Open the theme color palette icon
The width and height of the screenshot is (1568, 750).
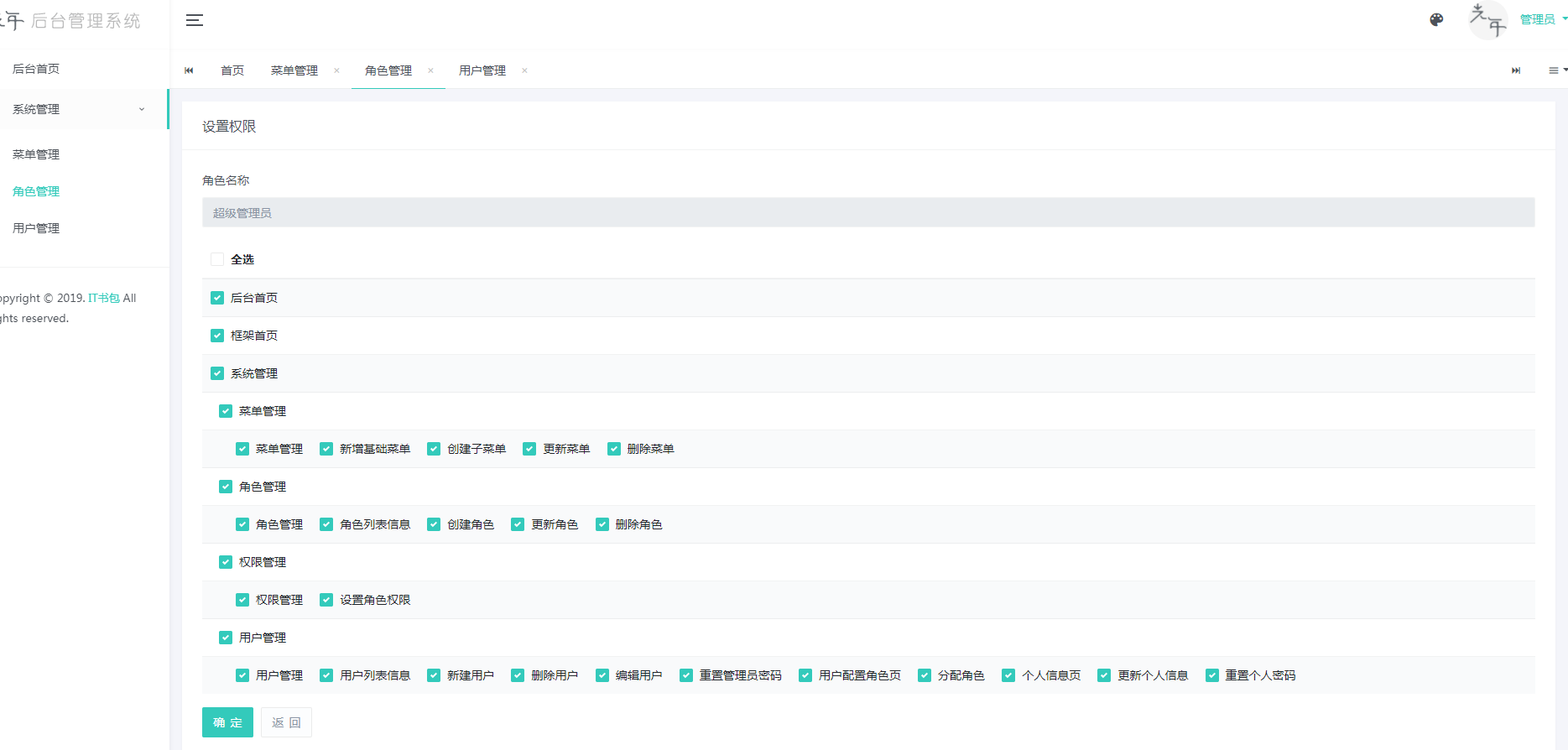pyautogui.click(x=1436, y=20)
